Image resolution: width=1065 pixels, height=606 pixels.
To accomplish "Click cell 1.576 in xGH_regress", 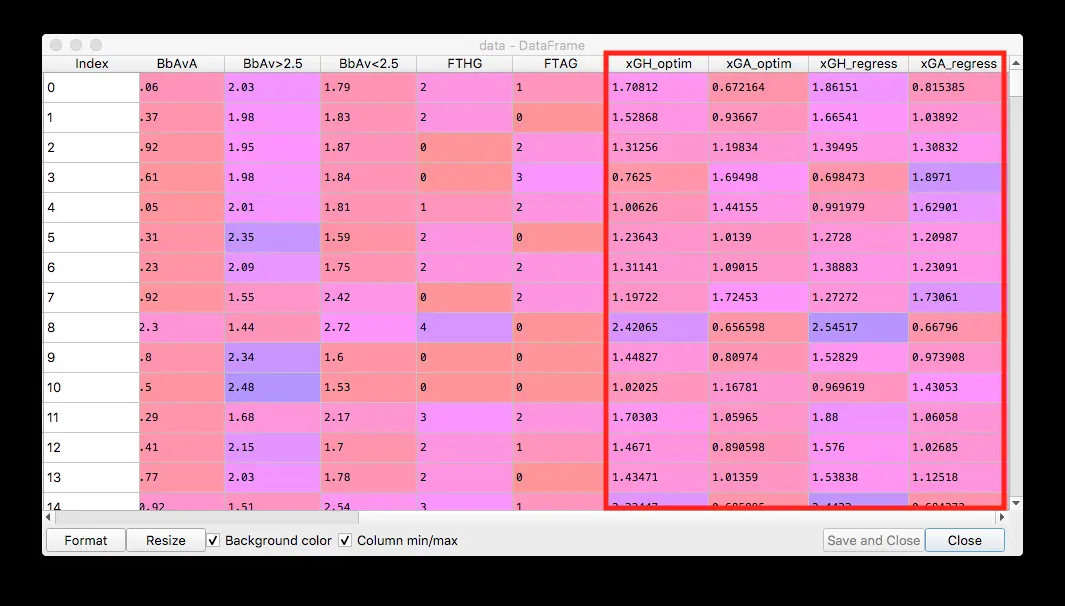I will [x=859, y=447].
